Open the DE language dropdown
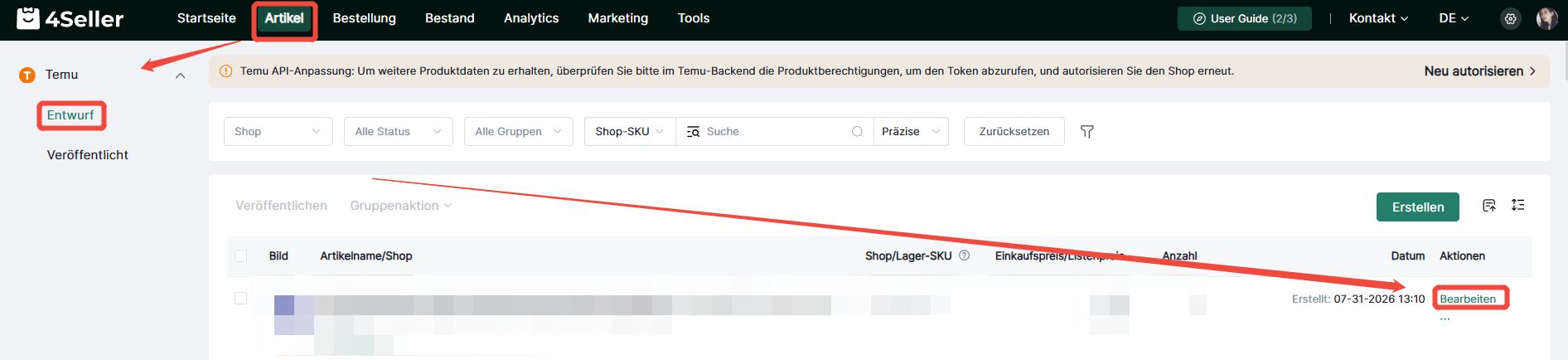1568x360 pixels. (x=1454, y=18)
